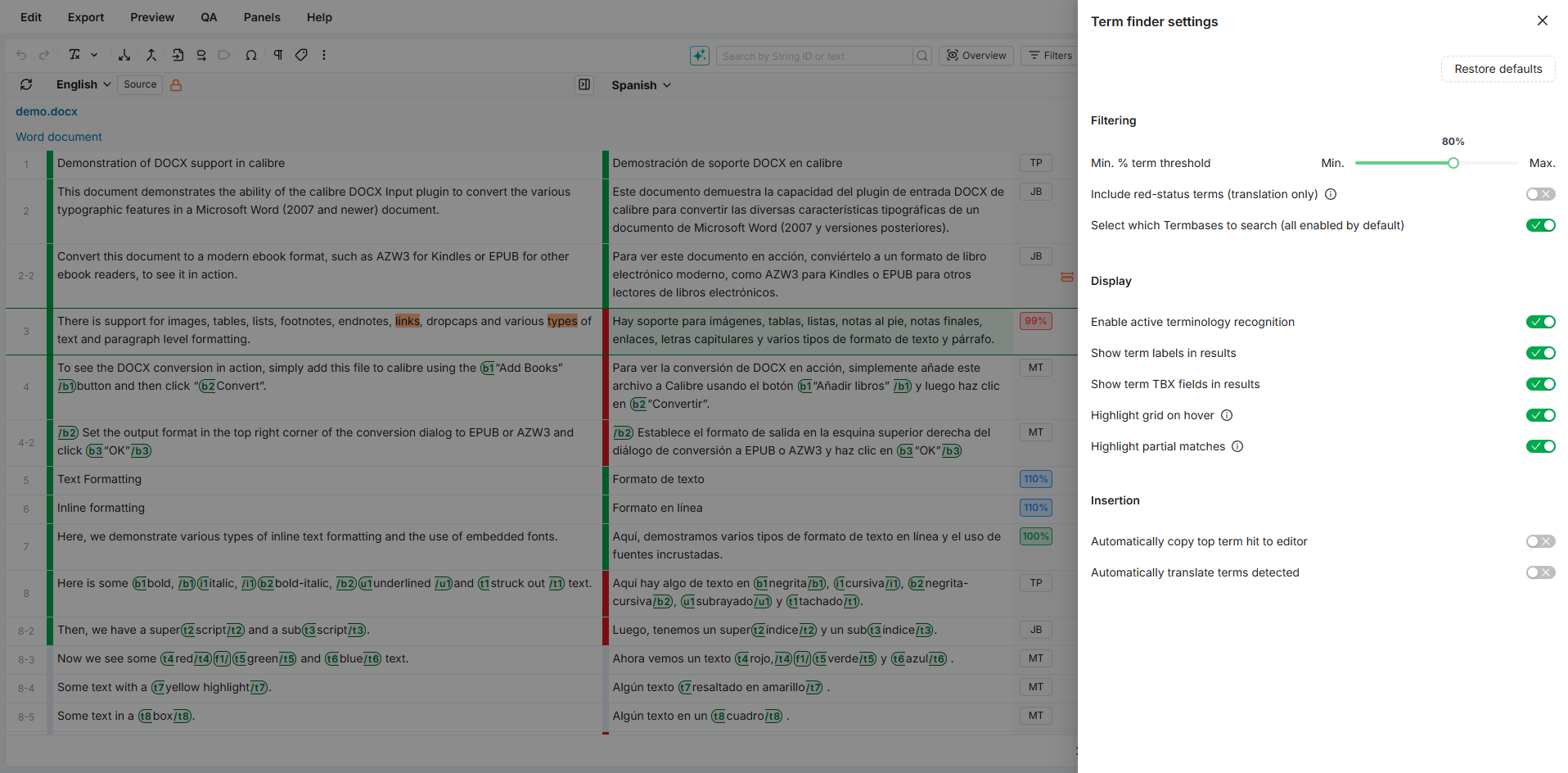
Task: Click the orange lock icon beside Source
Action: (176, 85)
